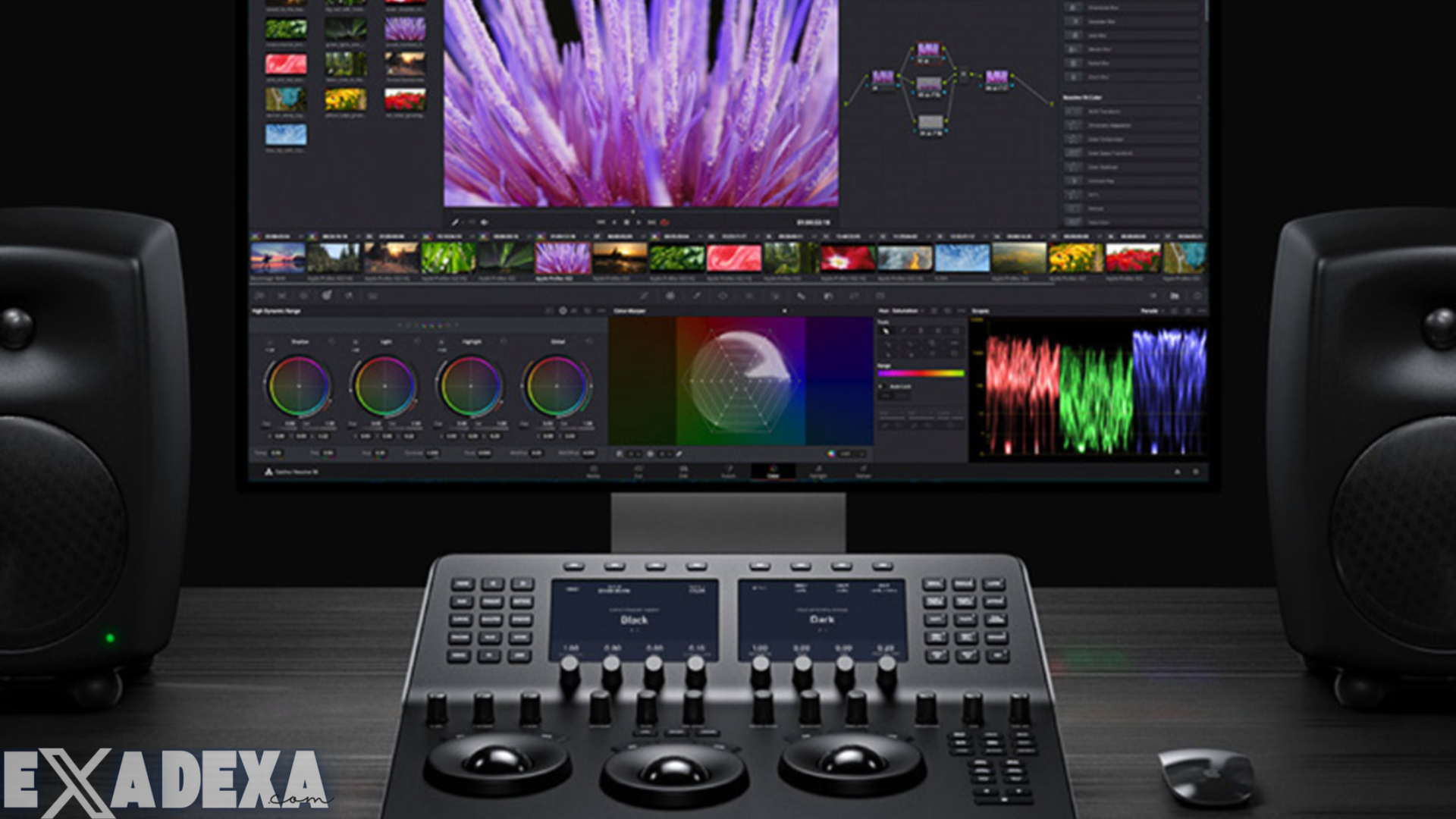Screen dimensions: 1456x819
Task: Click the play button under the viewer
Action: coord(639,220)
